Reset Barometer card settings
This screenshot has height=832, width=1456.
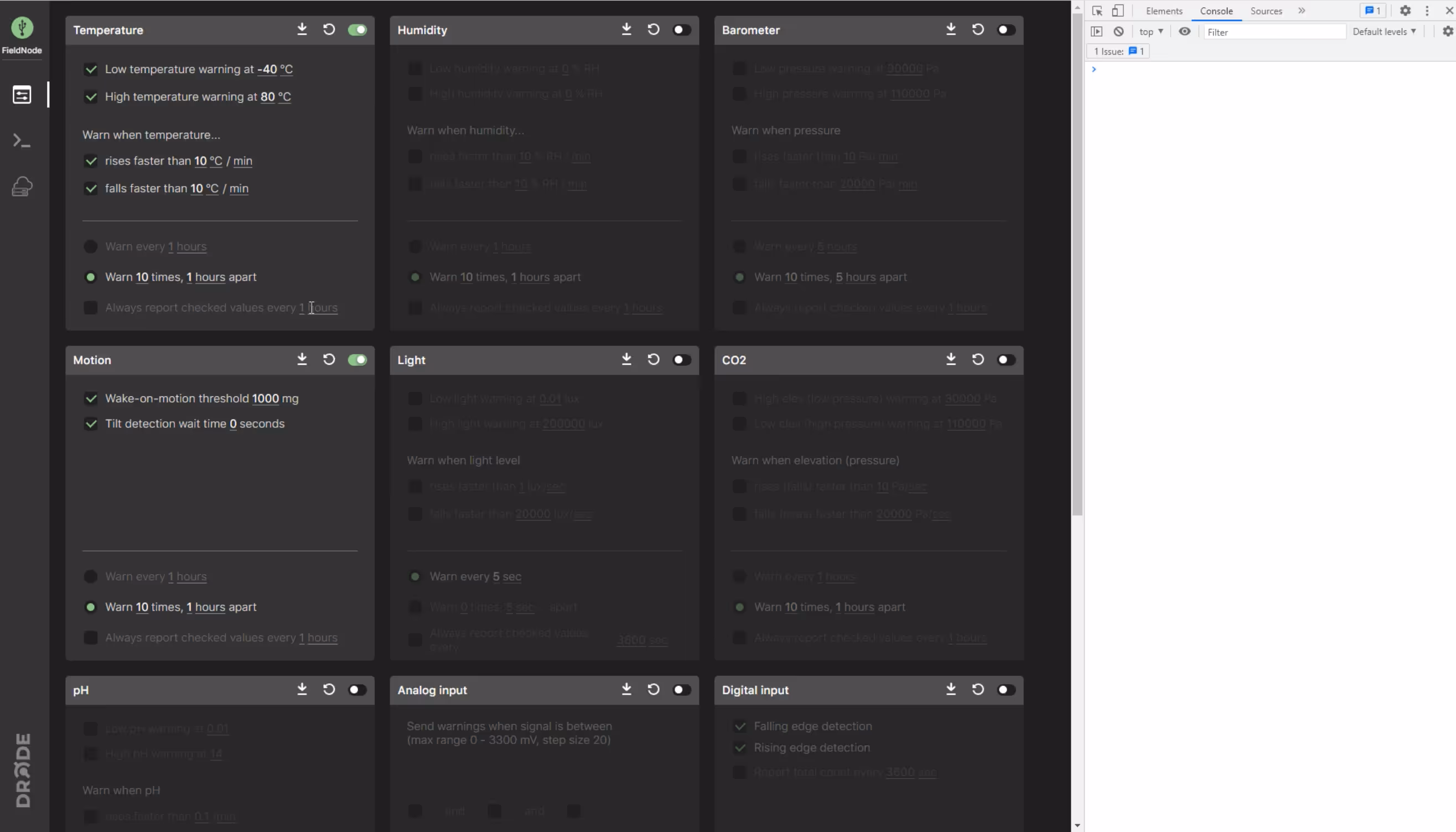978,29
